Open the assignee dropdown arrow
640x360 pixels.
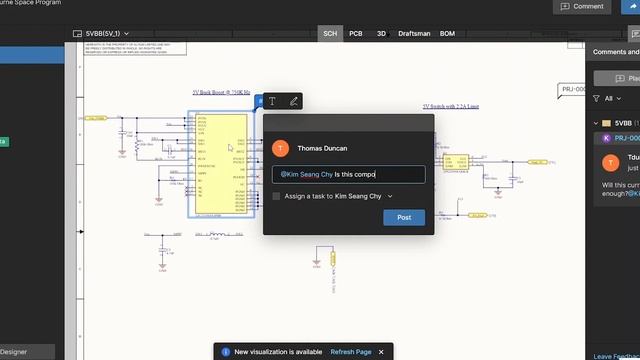pos(390,196)
